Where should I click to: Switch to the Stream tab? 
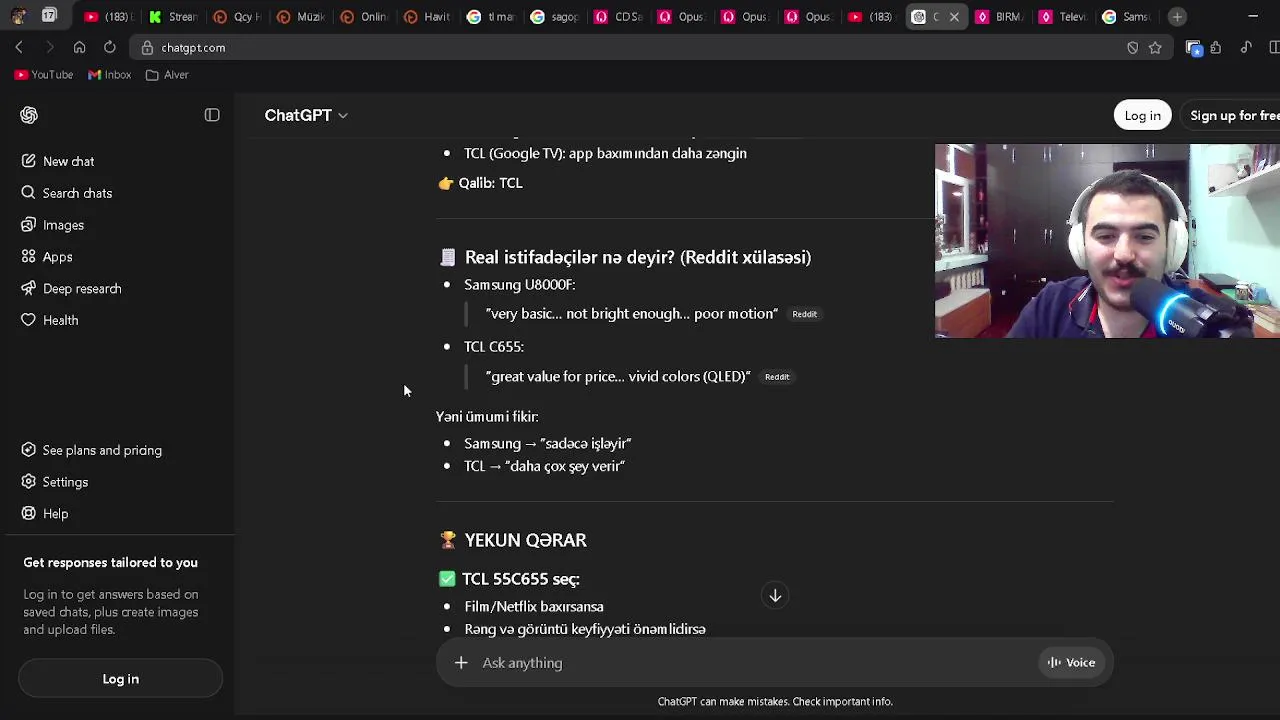[x=174, y=17]
